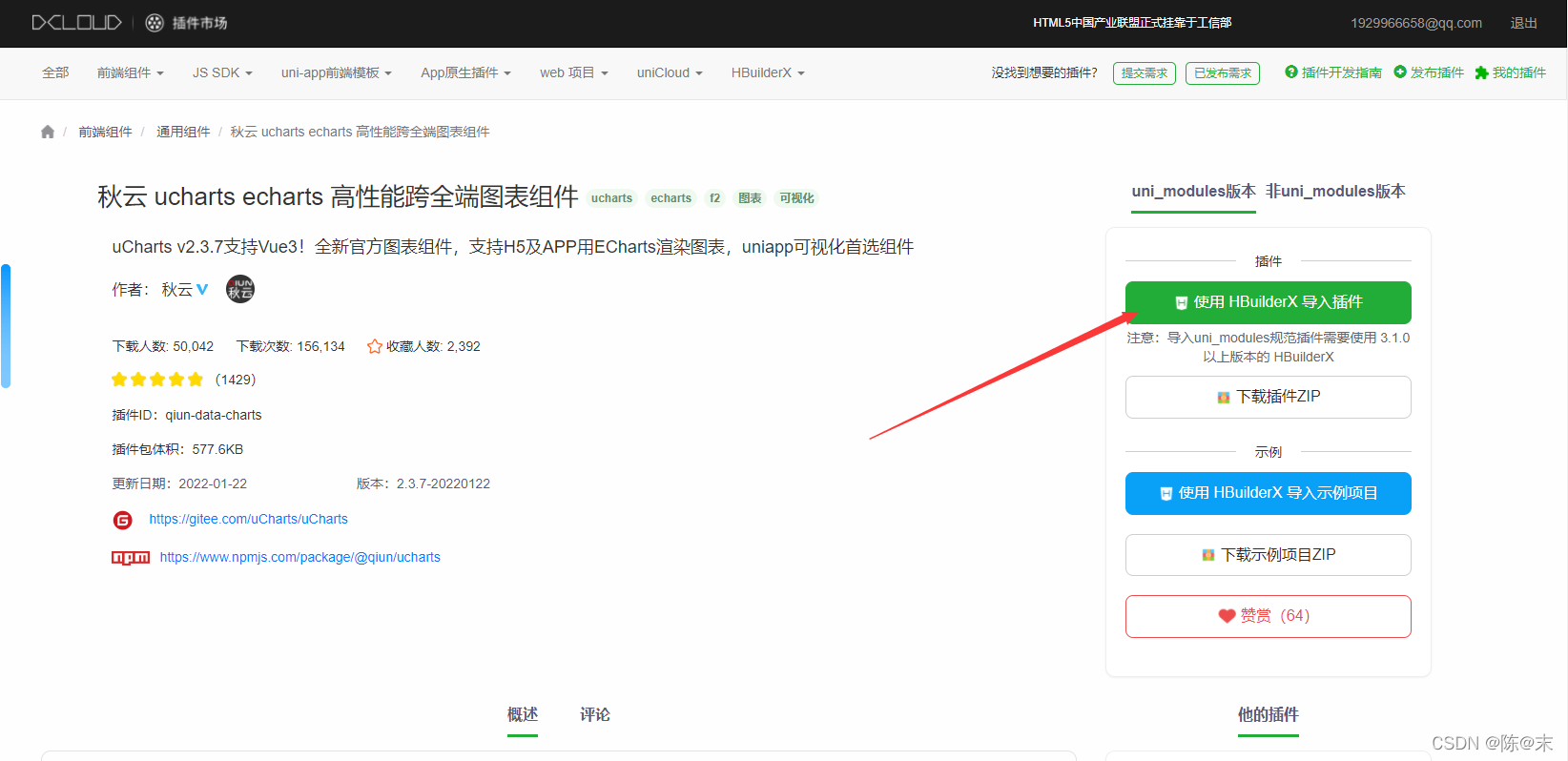Expand App原生插件 dropdown
1568x761 pixels.
click(466, 72)
